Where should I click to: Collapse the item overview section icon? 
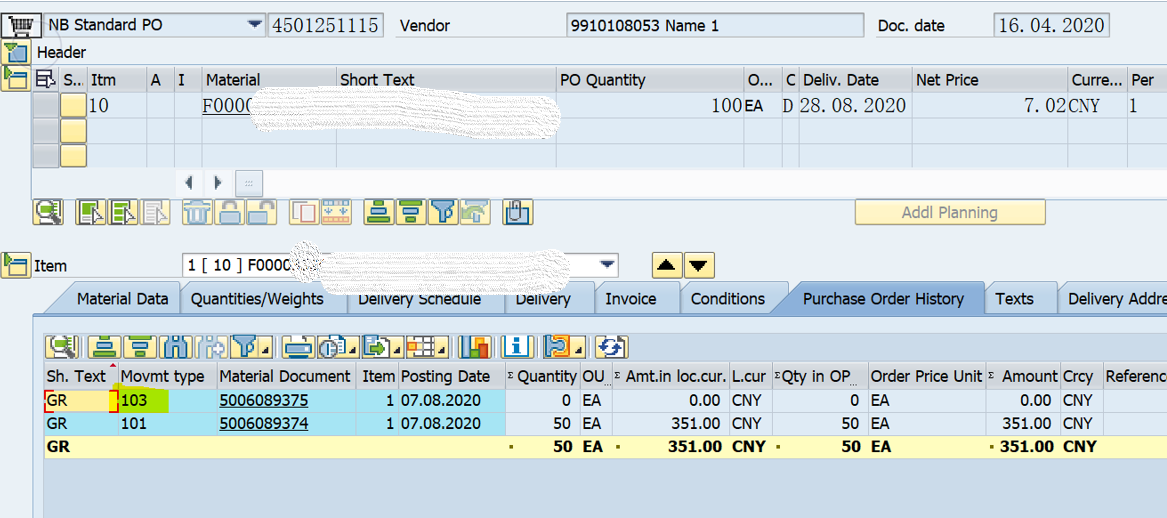pyautogui.click(x=14, y=77)
